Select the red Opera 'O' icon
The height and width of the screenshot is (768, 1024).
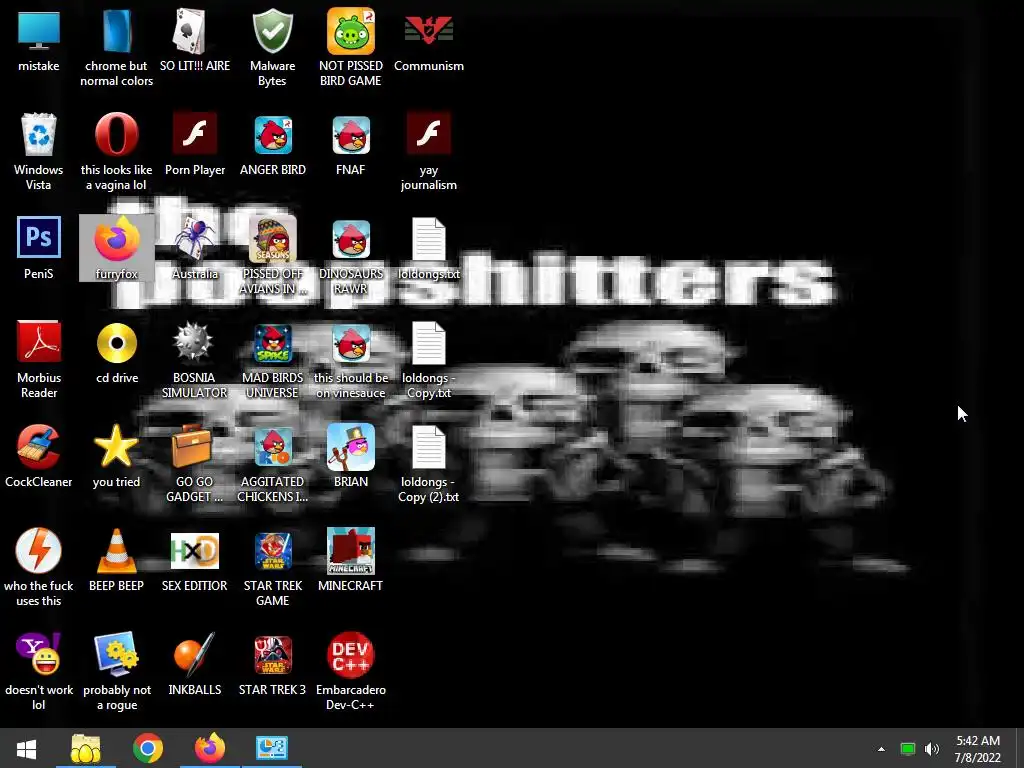(116, 135)
